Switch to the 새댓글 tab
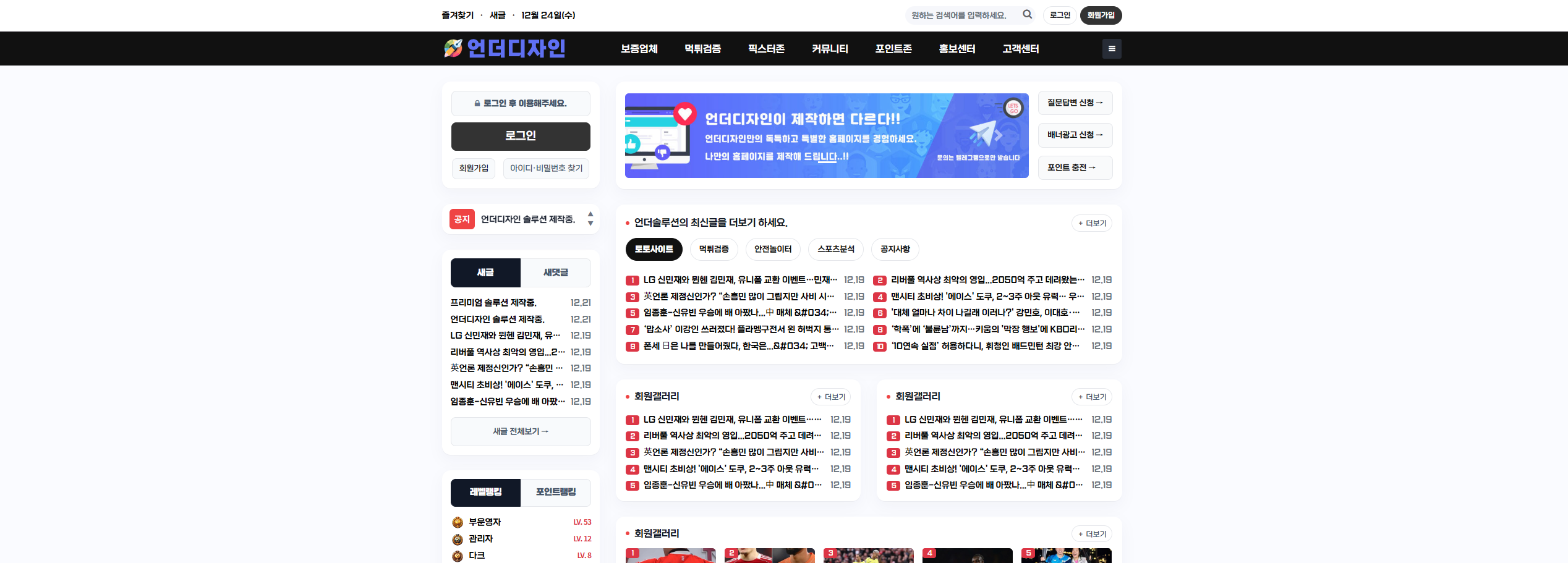The image size is (1568, 563). [x=555, y=273]
